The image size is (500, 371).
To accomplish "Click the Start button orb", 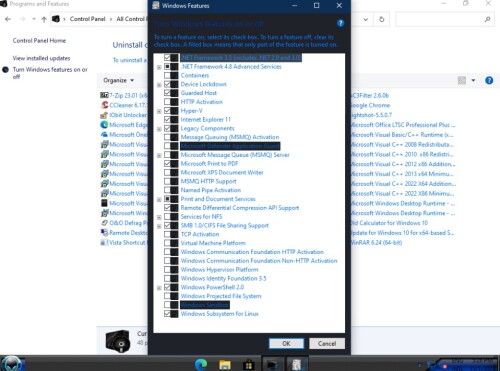I will tap(12, 364).
